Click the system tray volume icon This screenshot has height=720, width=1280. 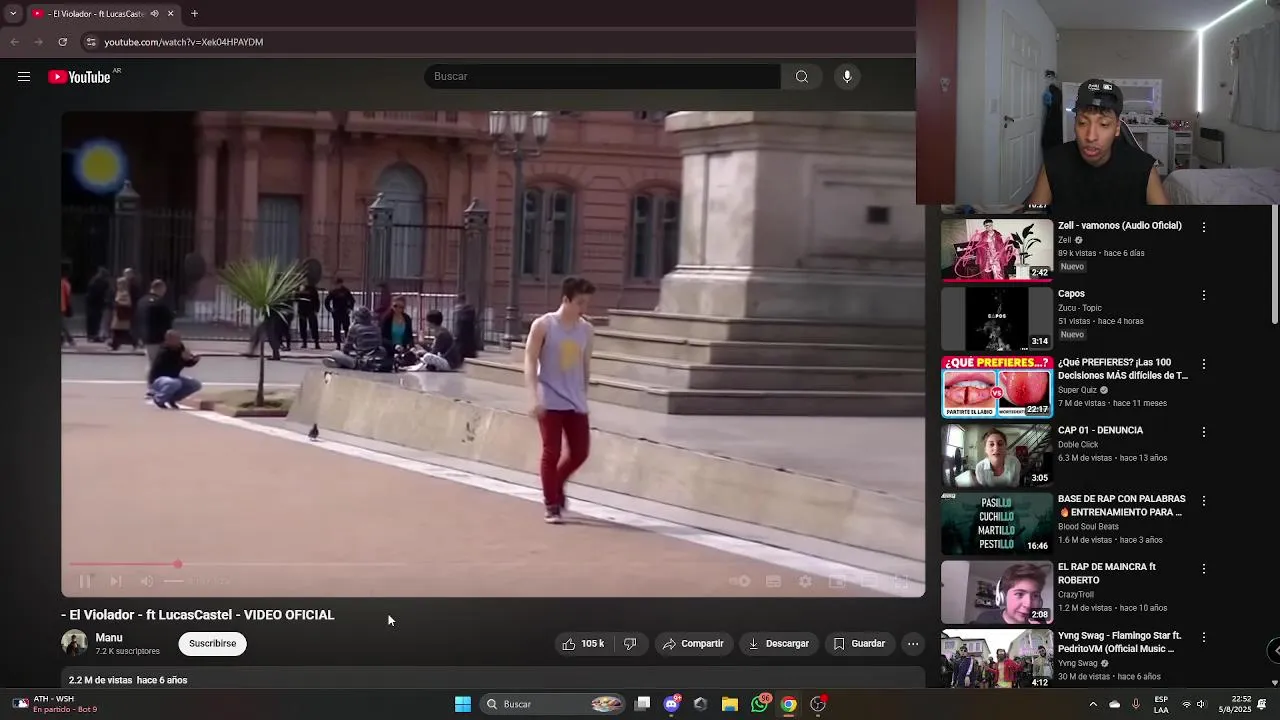tap(1201, 704)
